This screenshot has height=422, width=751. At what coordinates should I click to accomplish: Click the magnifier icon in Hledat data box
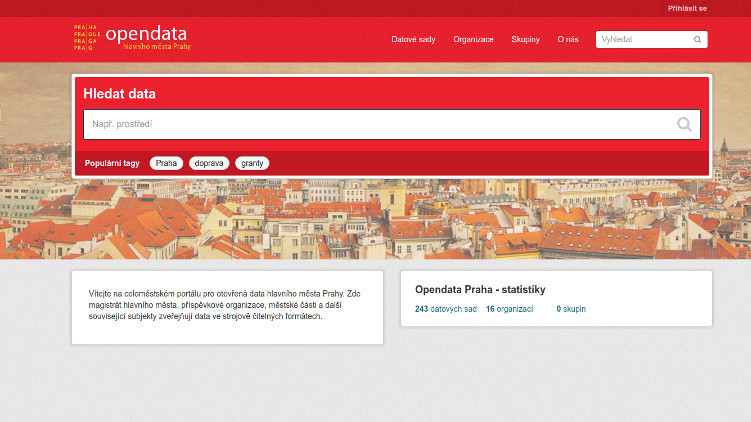coord(684,125)
